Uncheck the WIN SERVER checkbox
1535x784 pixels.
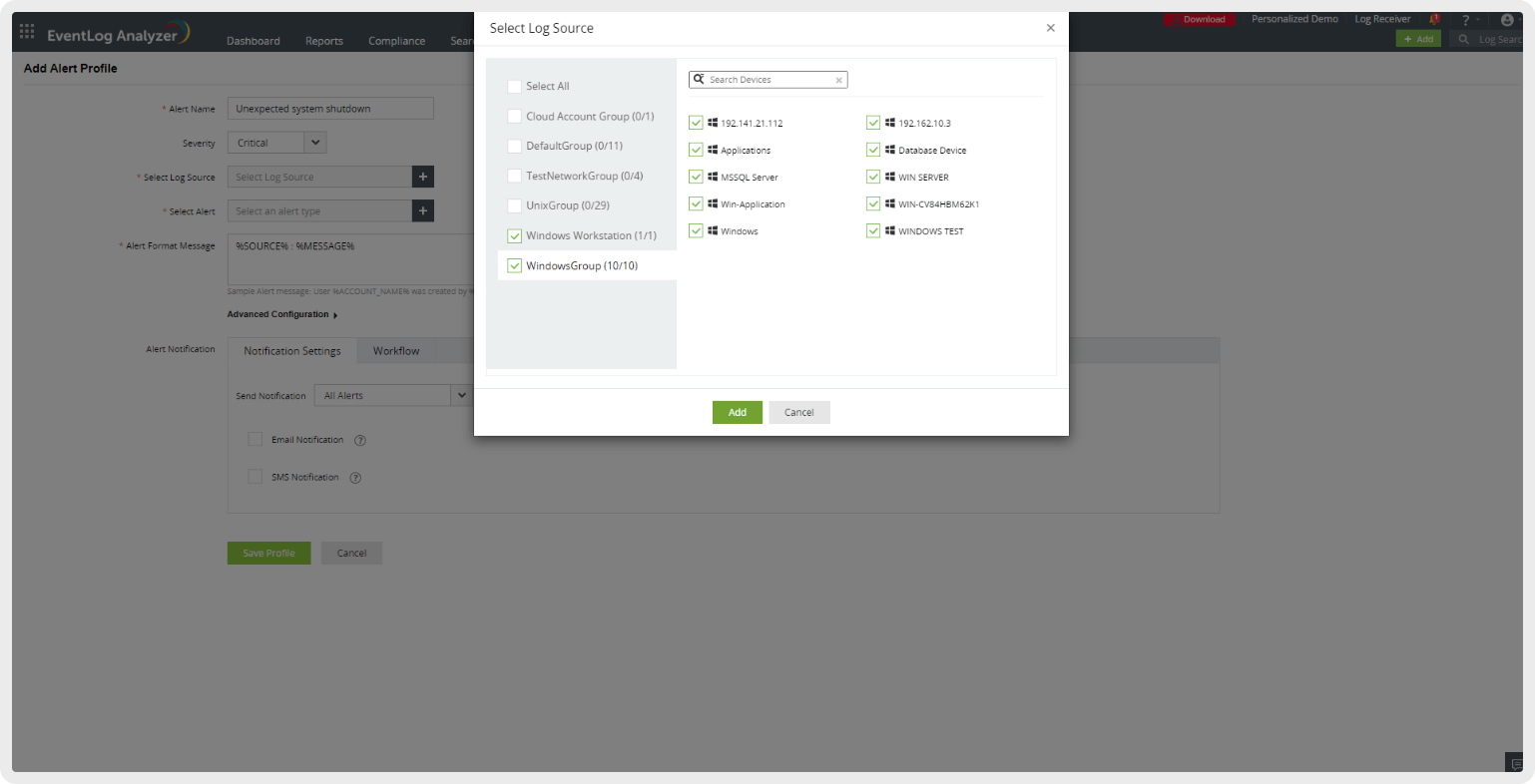(873, 177)
